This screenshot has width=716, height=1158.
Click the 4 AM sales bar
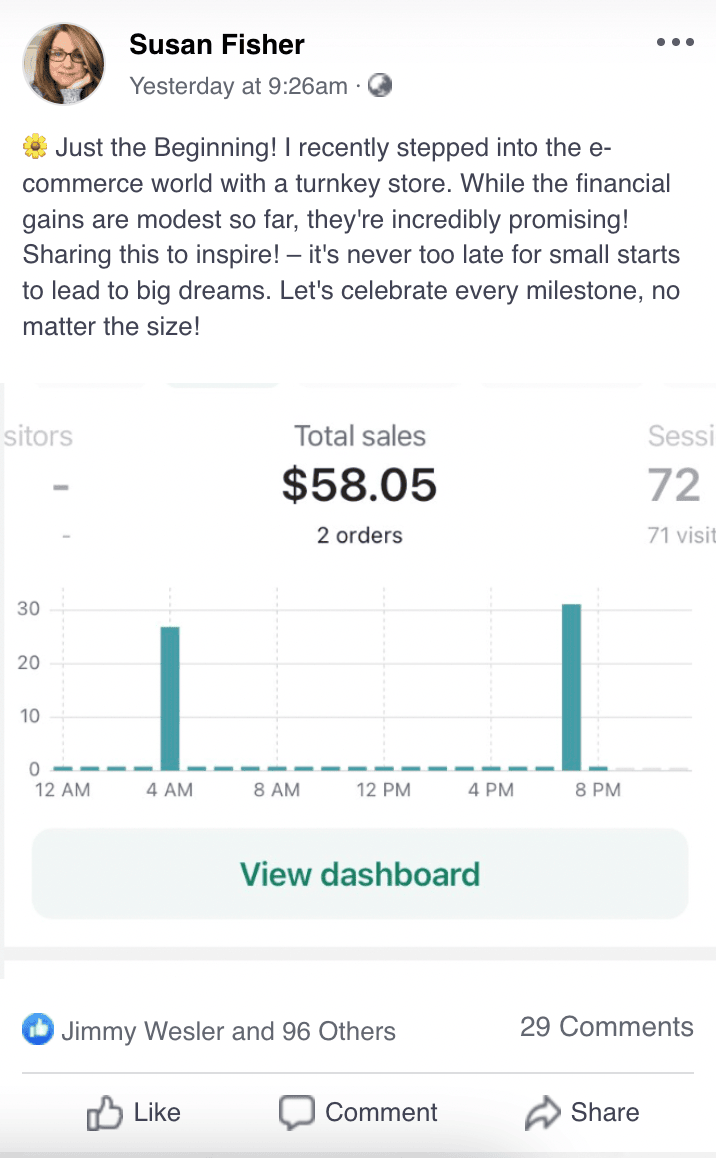[x=170, y=698]
